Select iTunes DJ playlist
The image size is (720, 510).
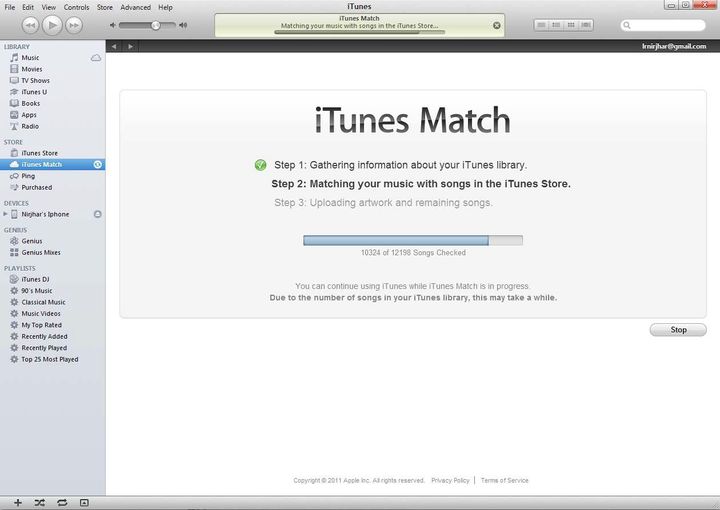(x=37, y=279)
